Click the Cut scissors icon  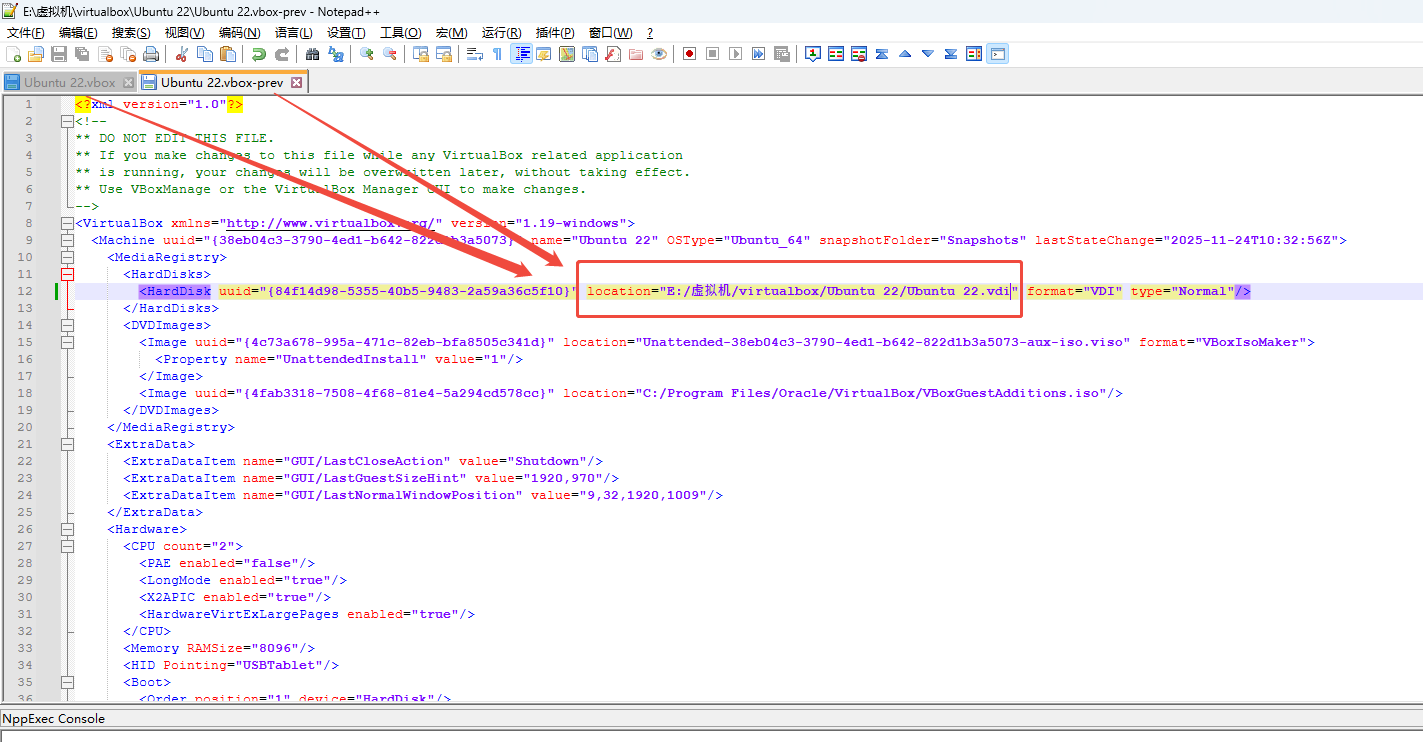point(182,54)
